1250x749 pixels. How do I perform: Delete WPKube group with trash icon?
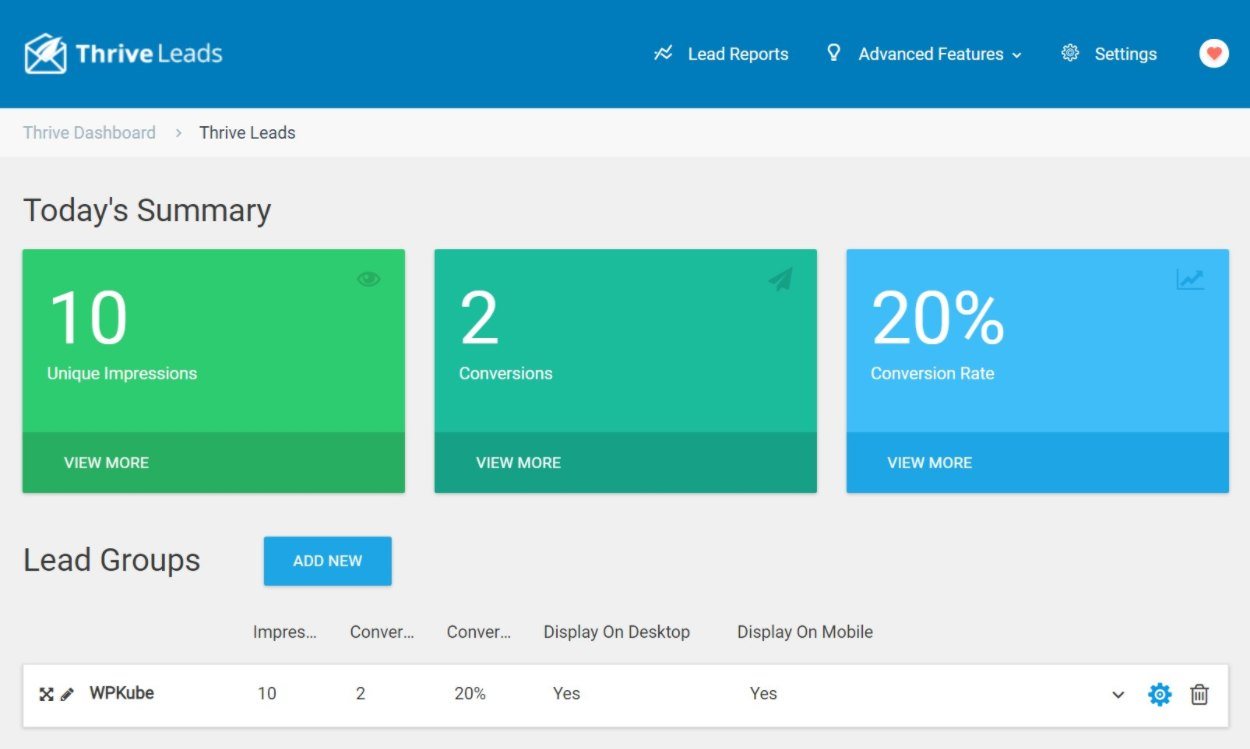[x=1199, y=694]
